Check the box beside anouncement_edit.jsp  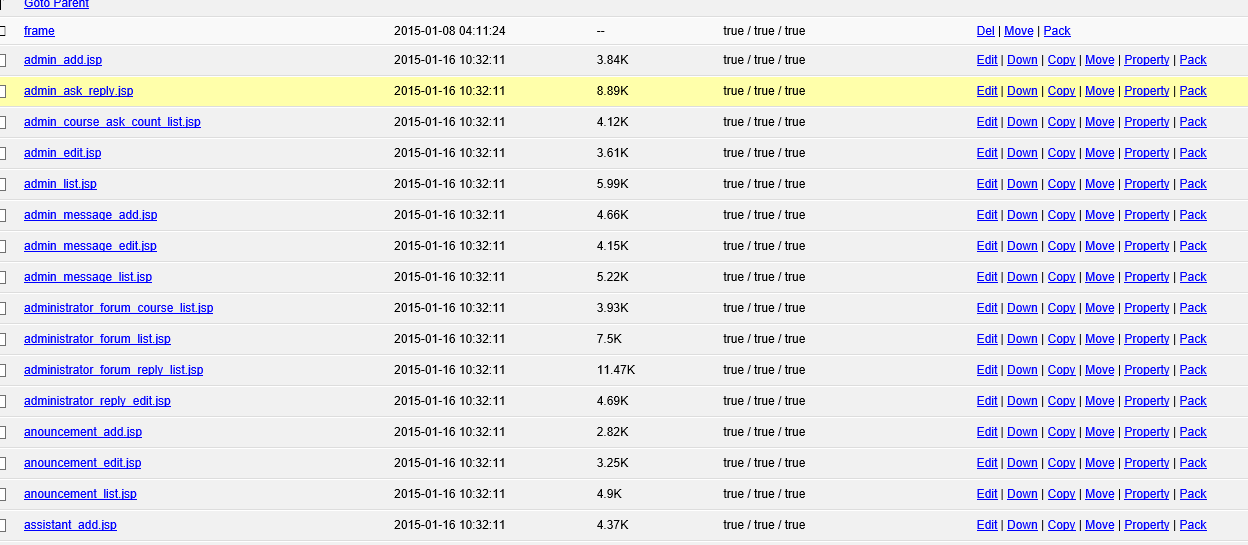tap(2, 463)
